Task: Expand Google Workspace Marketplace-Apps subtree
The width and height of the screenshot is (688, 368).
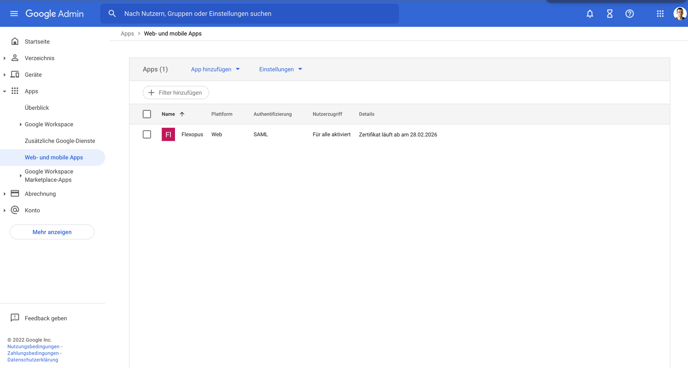Action: [x=20, y=175]
